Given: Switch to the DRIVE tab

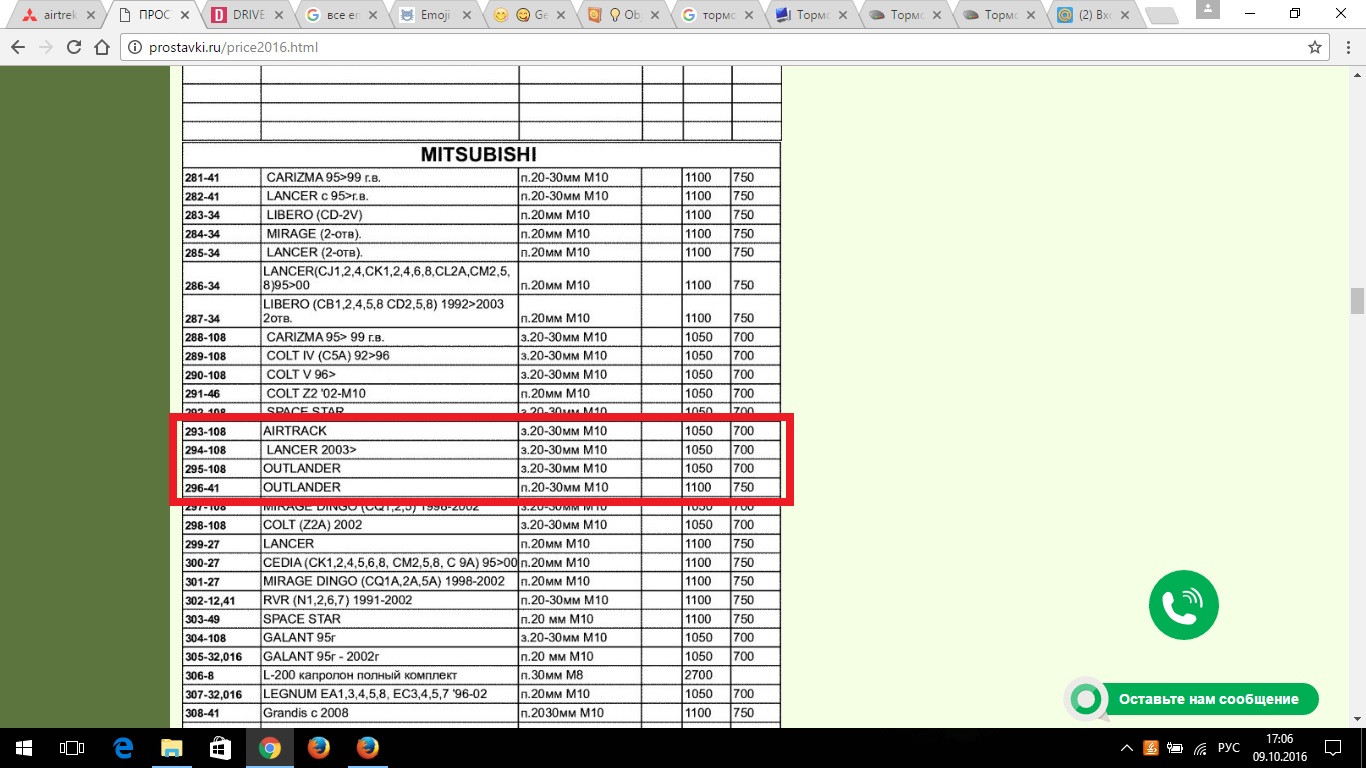Looking at the screenshot, I should coord(248,15).
